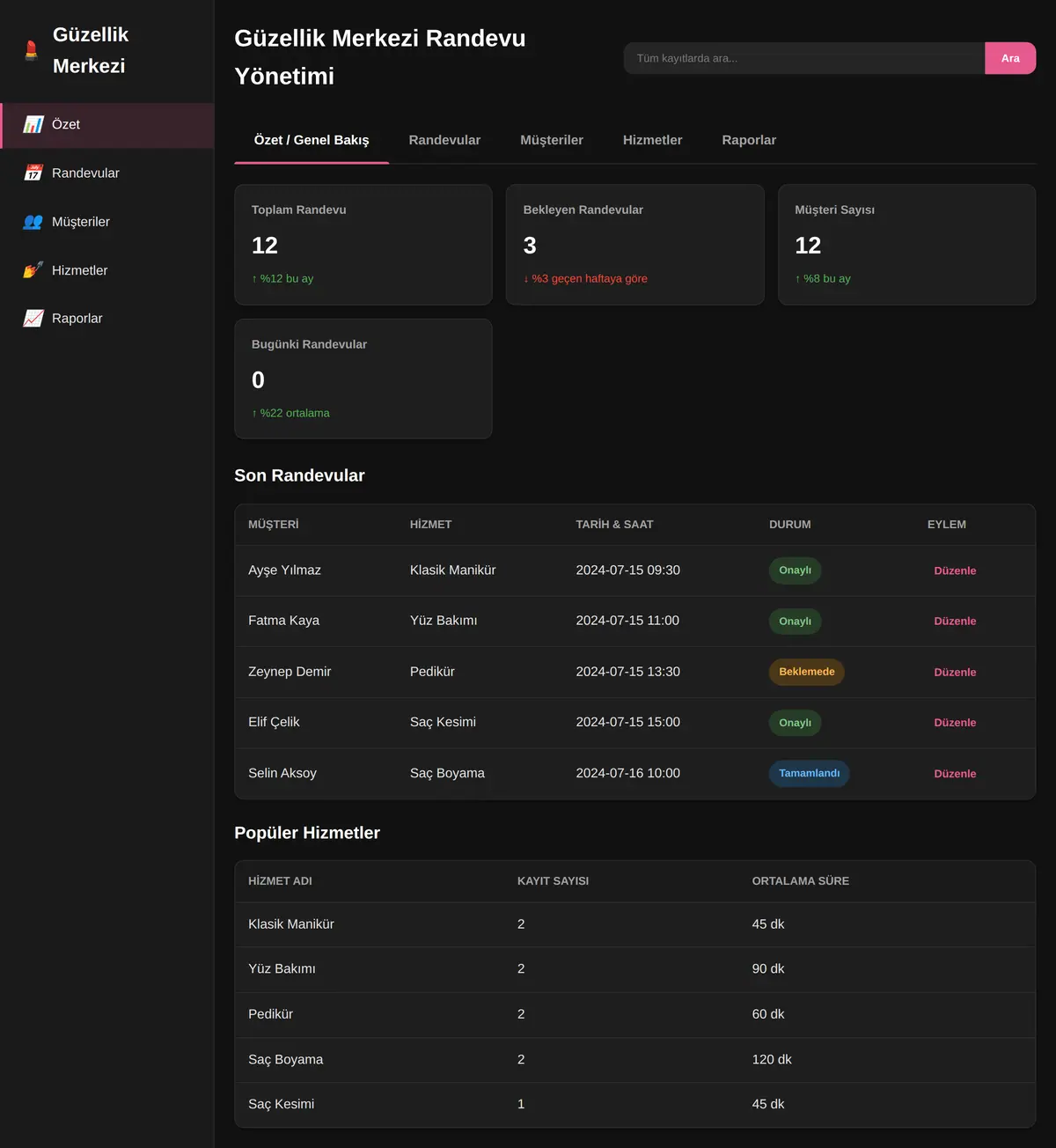Click Düzenle for Fatma Kaya
1056x1148 pixels.
click(x=955, y=621)
